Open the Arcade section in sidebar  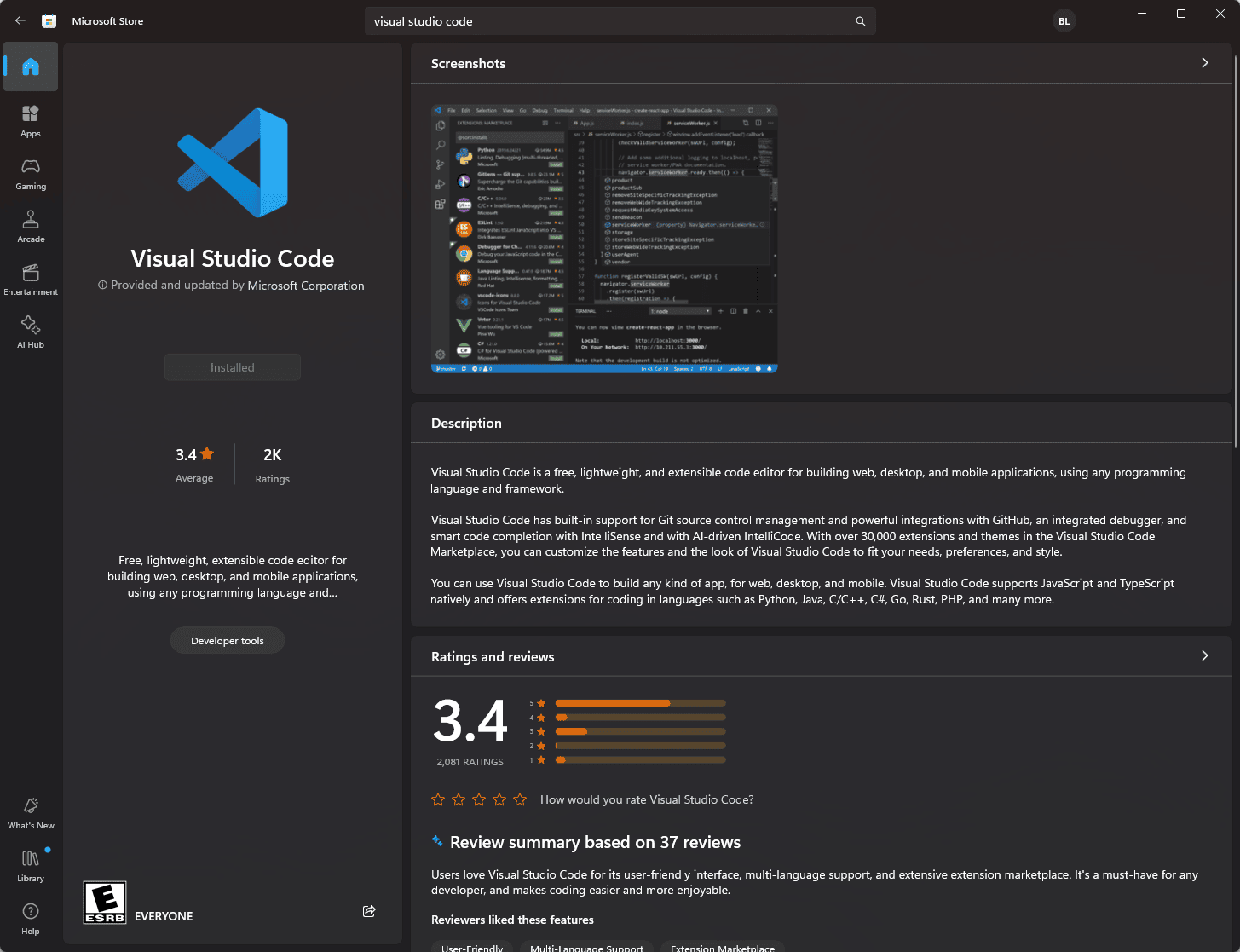[x=31, y=227]
